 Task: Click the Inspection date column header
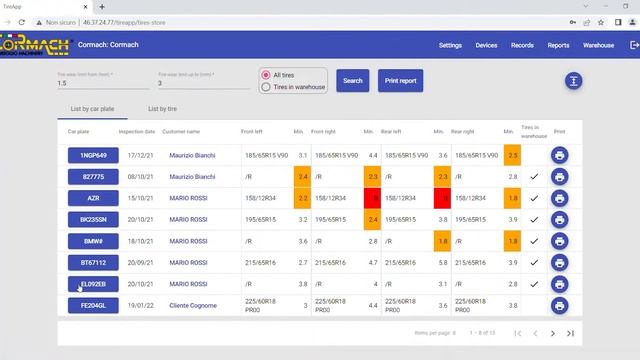point(137,132)
